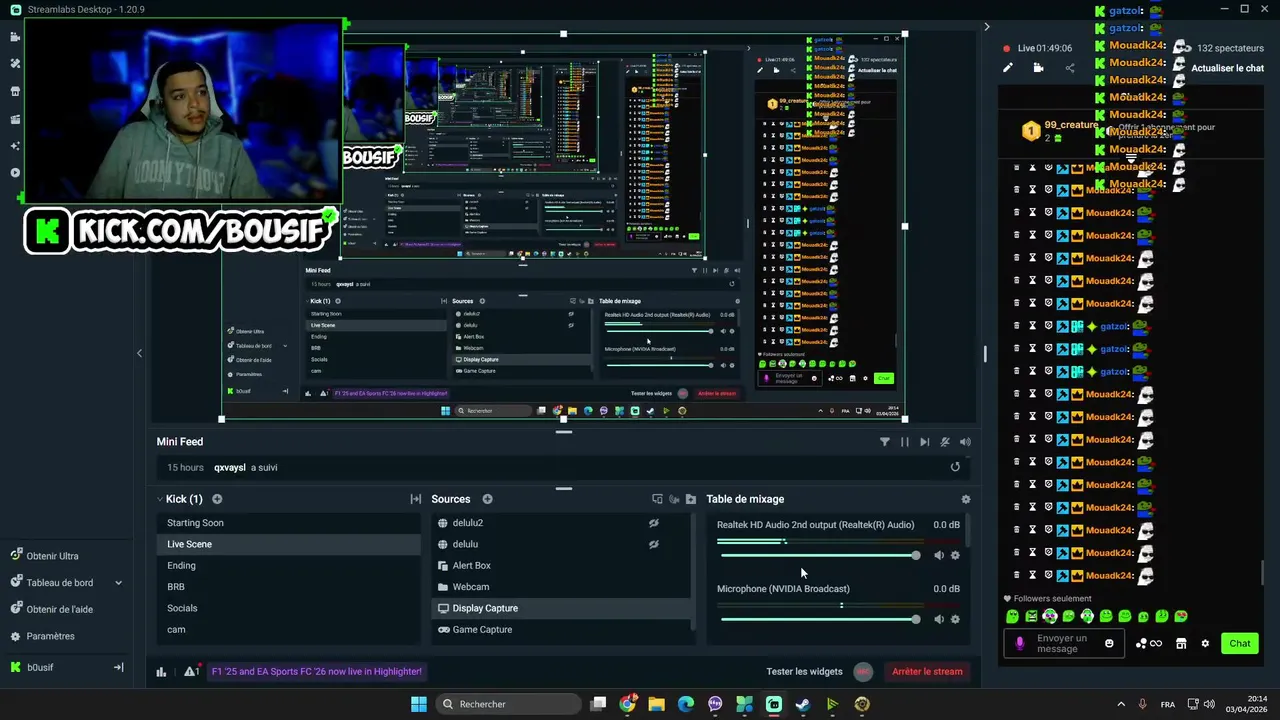Open Realtek HD Audio source settings gear
1280x720 pixels.
point(955,555)
